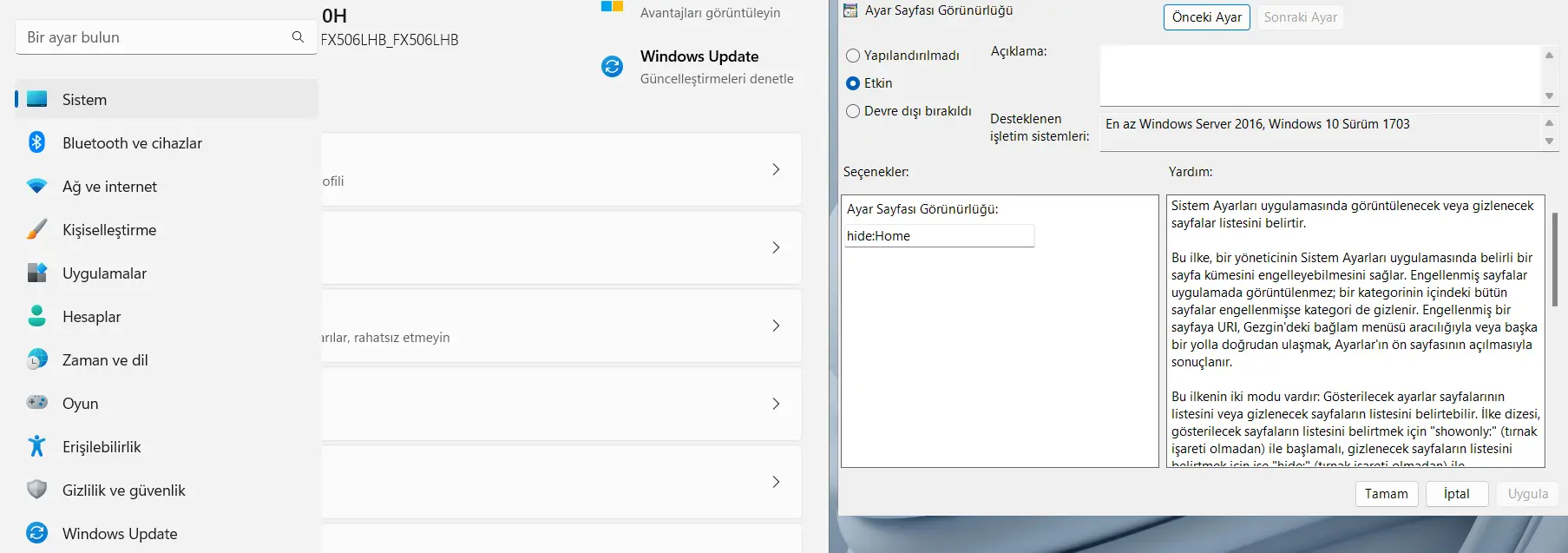This screenshot has width=1568, height=553.
Task: Click the Wi-Fi icon for Ağ ve internet
Action: click(36, 186)
